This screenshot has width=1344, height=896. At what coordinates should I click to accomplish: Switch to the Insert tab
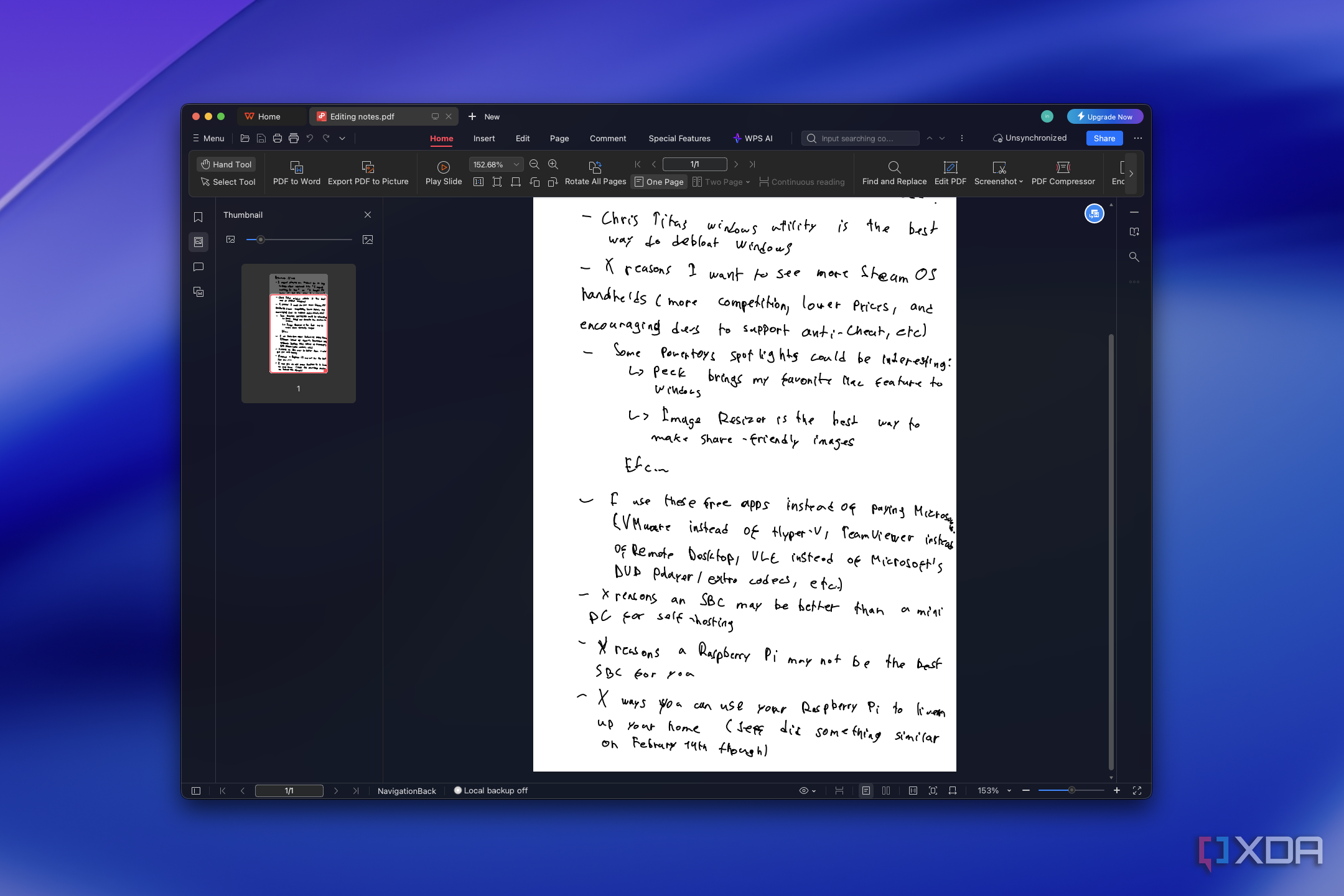pos(483,138)
